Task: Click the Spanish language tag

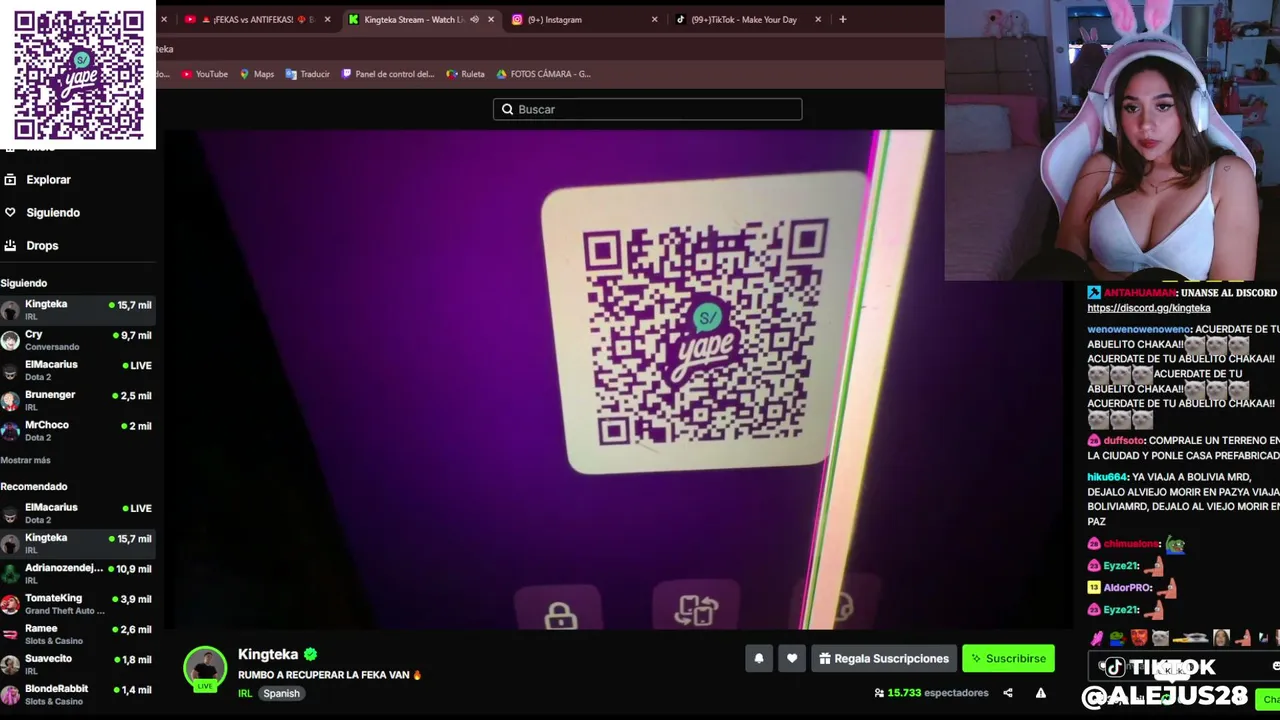Action: coord(281,693)
